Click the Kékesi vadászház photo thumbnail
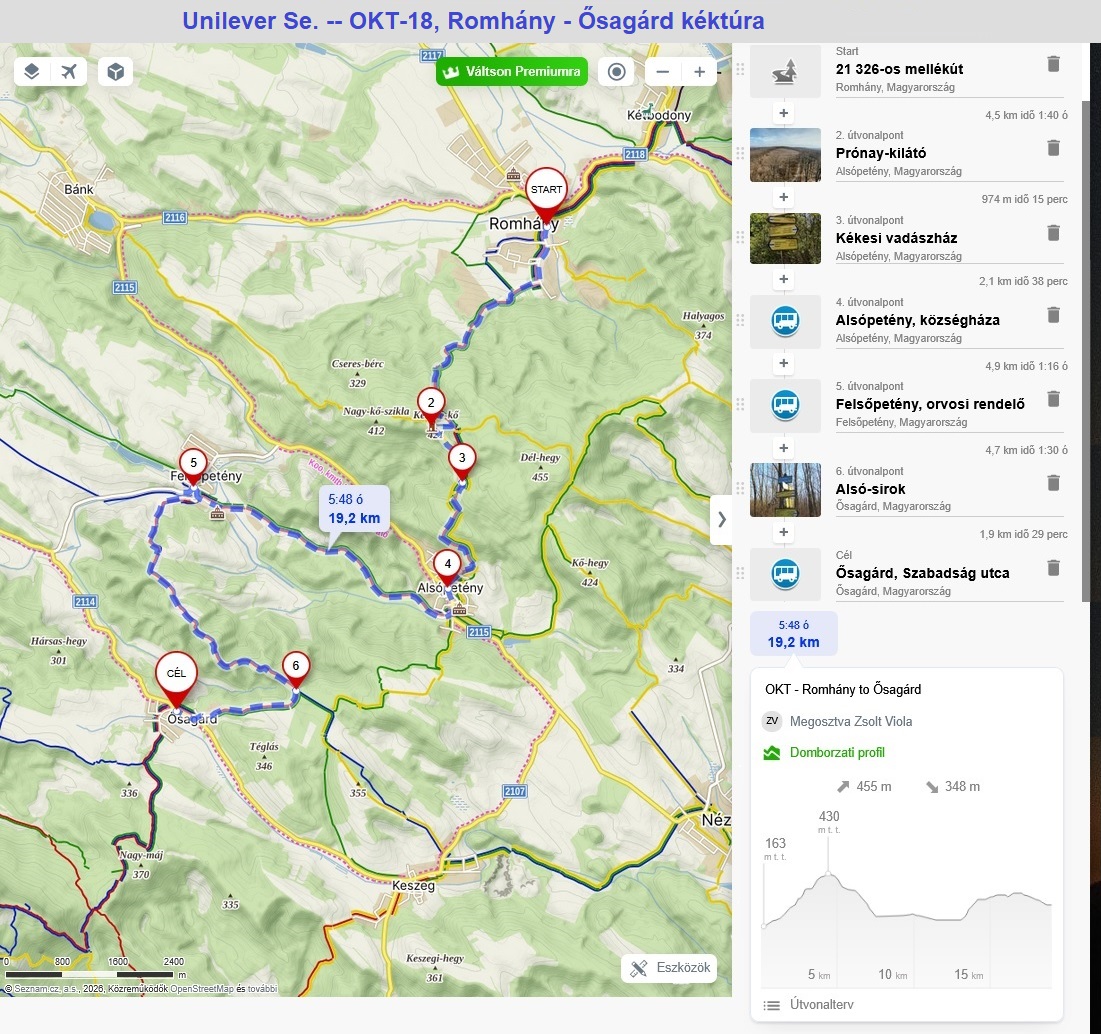The width and height of the screenshot is (1101, 1034). point(785,238)
